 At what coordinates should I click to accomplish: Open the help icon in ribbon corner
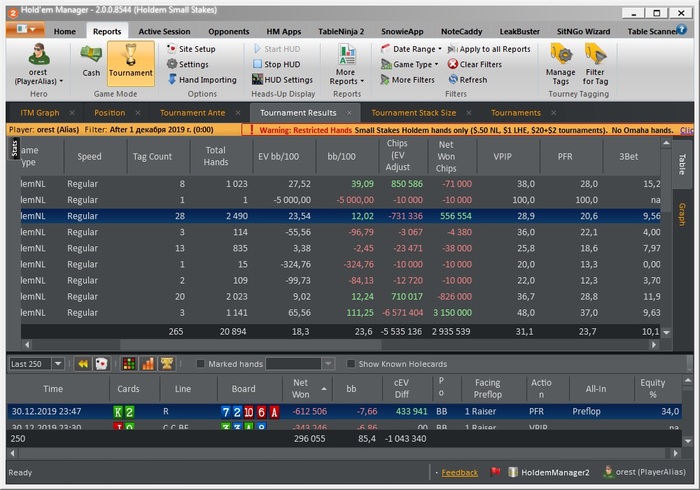tap(682, 30)
